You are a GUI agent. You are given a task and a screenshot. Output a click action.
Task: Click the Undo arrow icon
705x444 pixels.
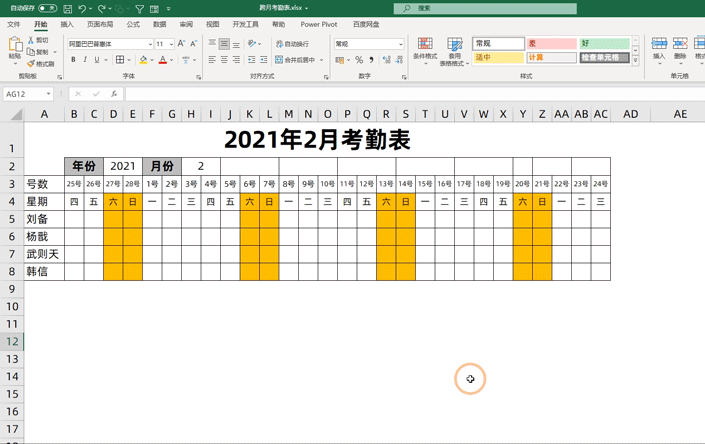pyautogui.click(x=82, y=9)
